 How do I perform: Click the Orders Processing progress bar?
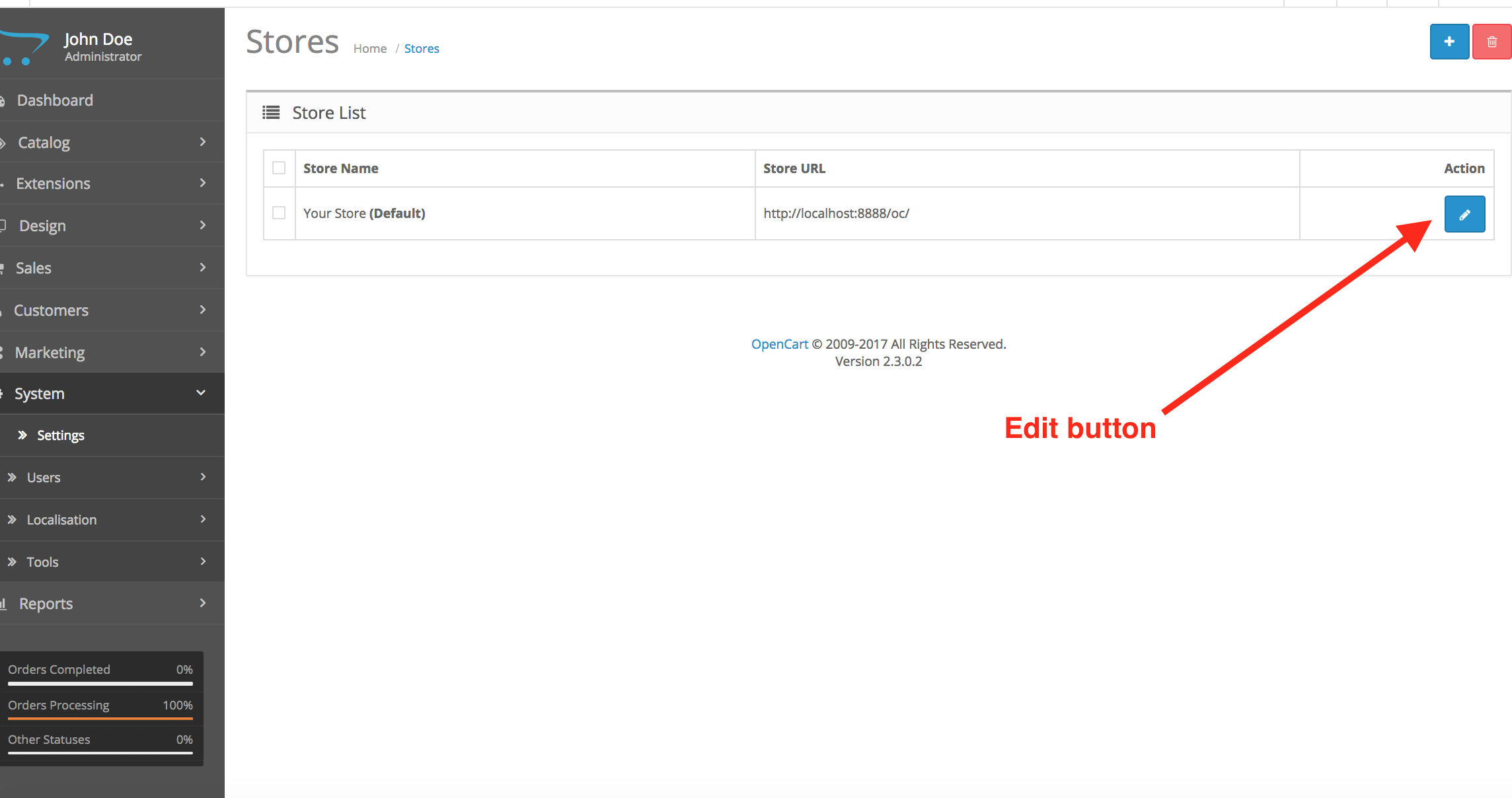point(100,718)
